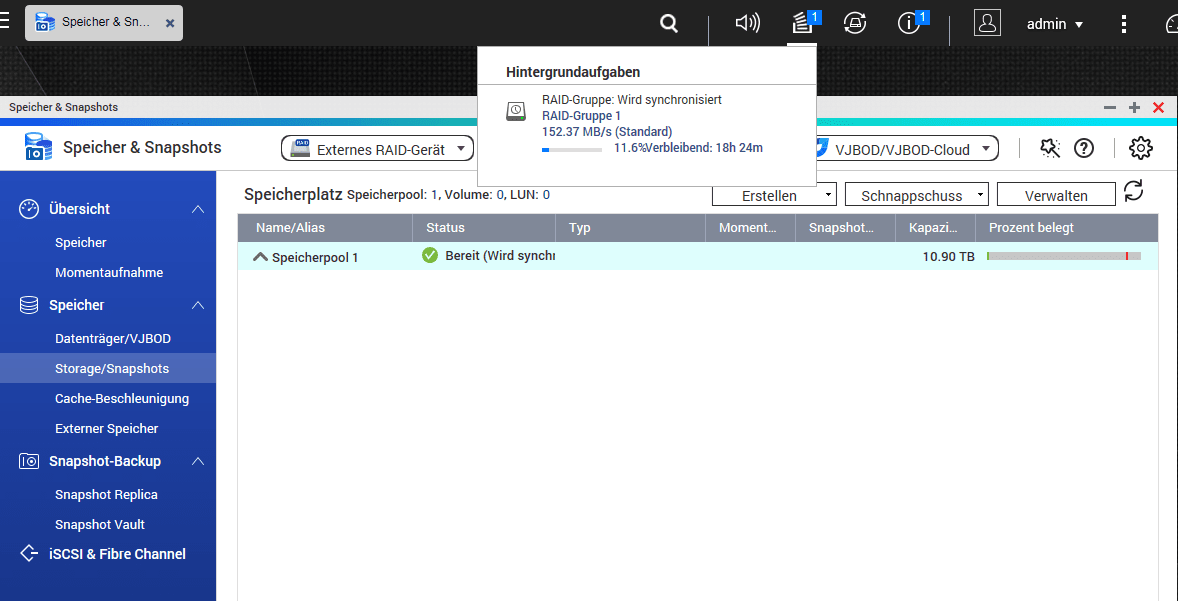Sort by Typ column header

click(x=631, y=228)
